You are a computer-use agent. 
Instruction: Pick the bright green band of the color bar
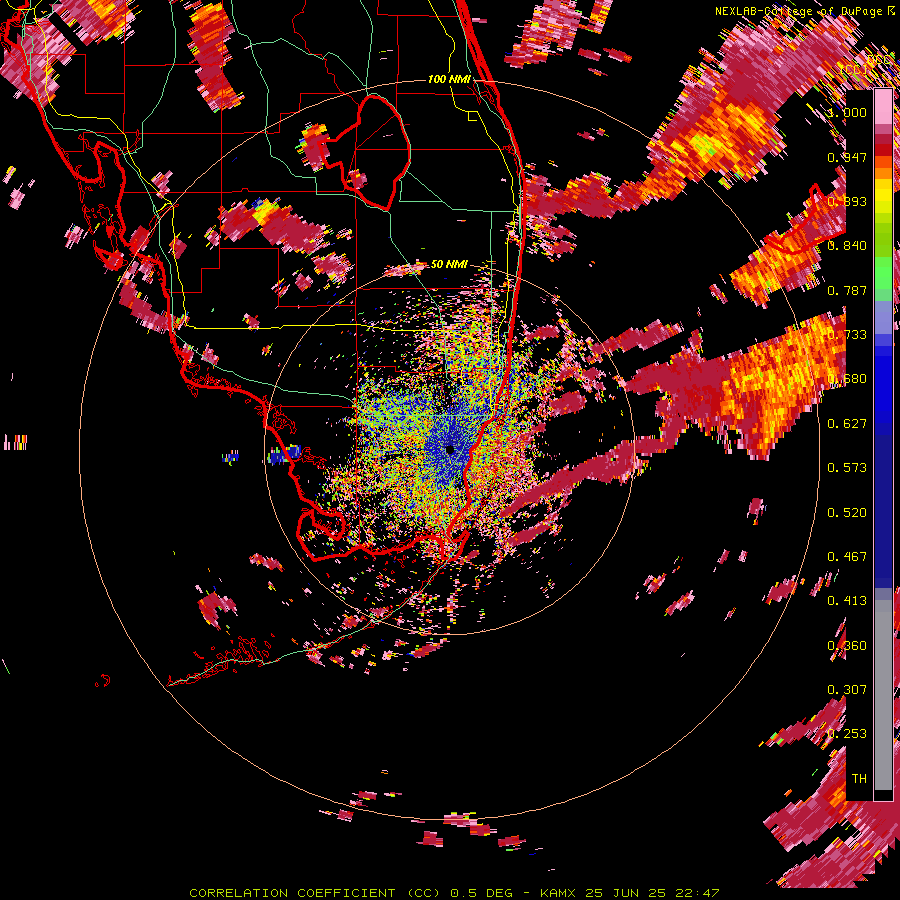883,273
